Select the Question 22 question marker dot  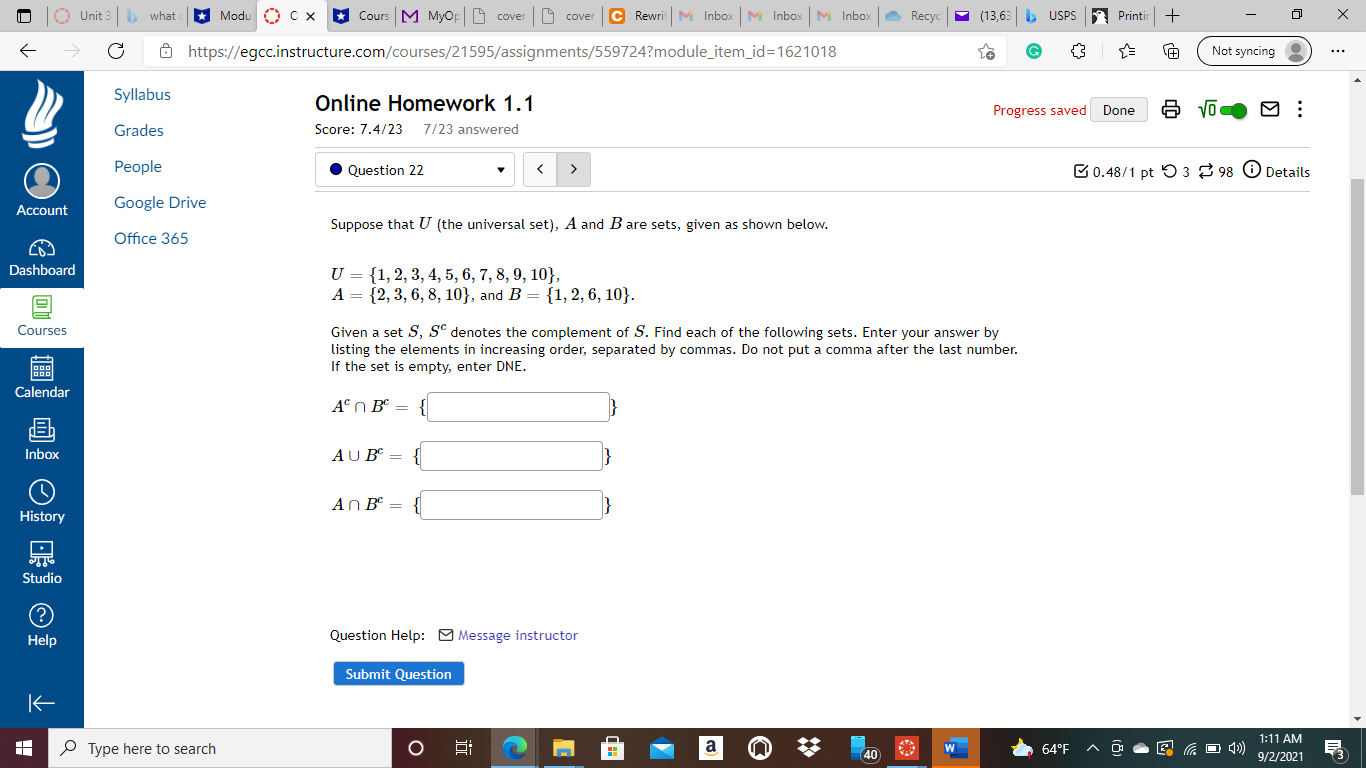click(336, 169)
